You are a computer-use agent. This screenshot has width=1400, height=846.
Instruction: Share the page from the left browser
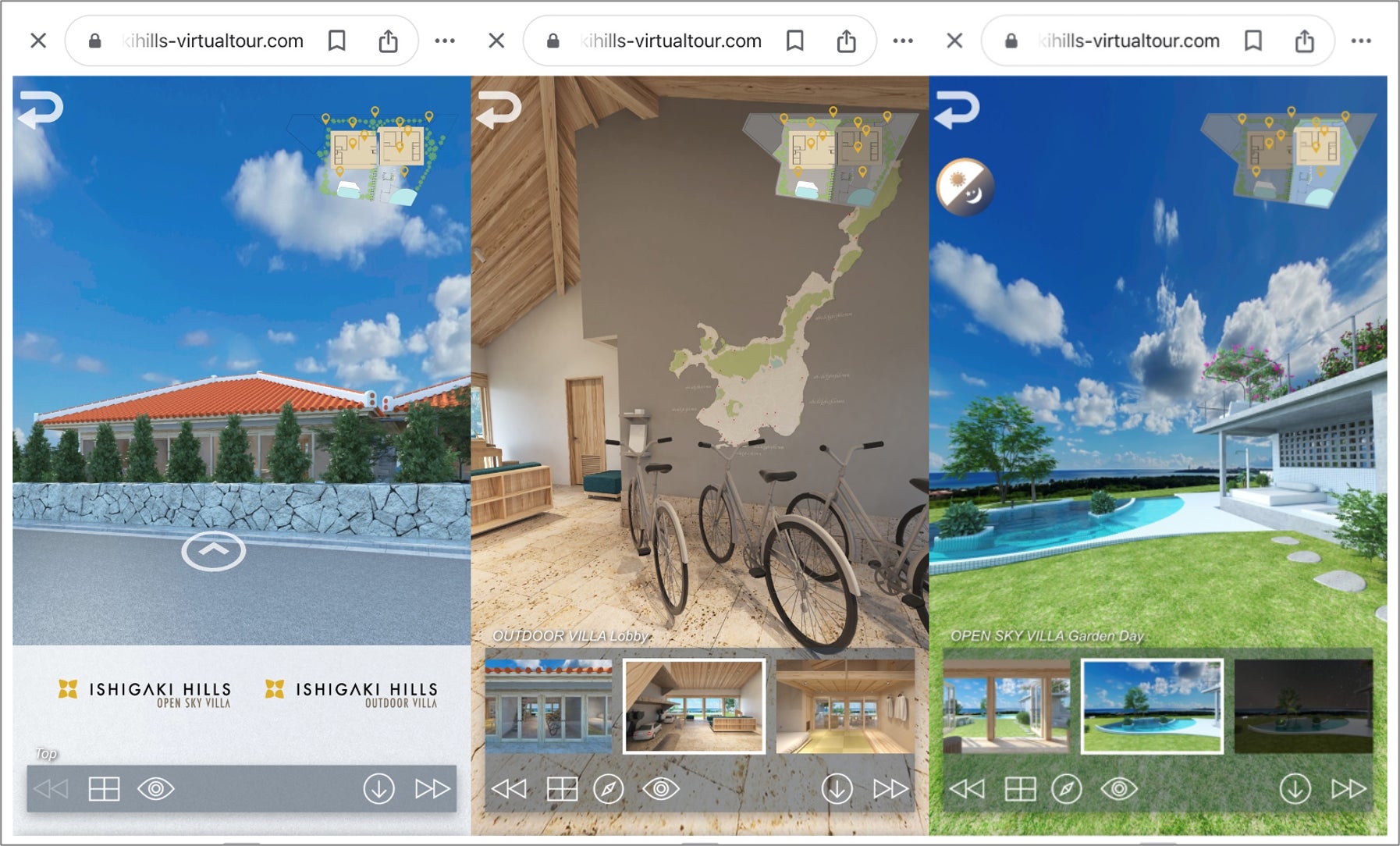pos(388,41)
